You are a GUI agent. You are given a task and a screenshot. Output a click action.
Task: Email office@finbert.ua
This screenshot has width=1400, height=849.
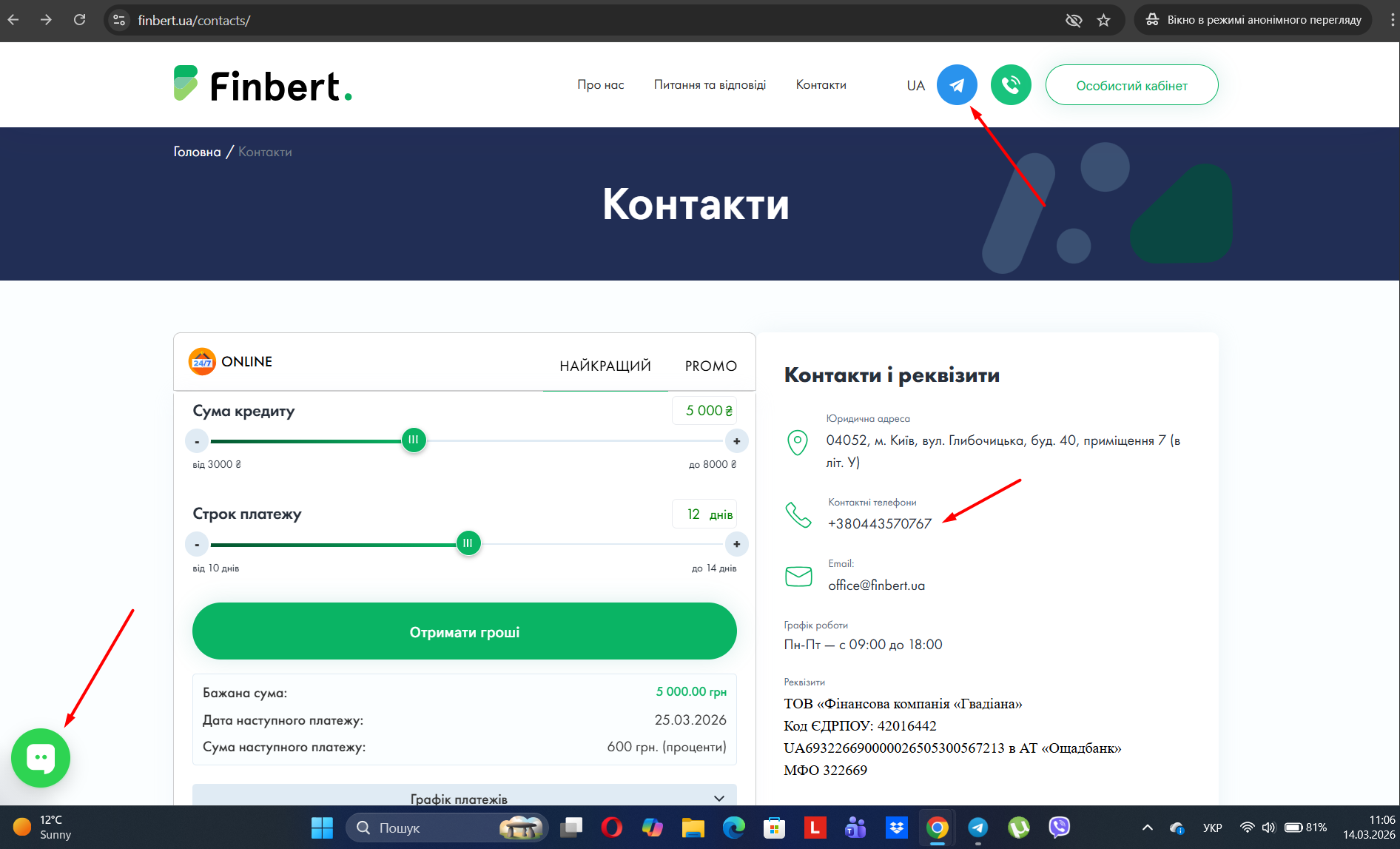[x=876, y=585]
